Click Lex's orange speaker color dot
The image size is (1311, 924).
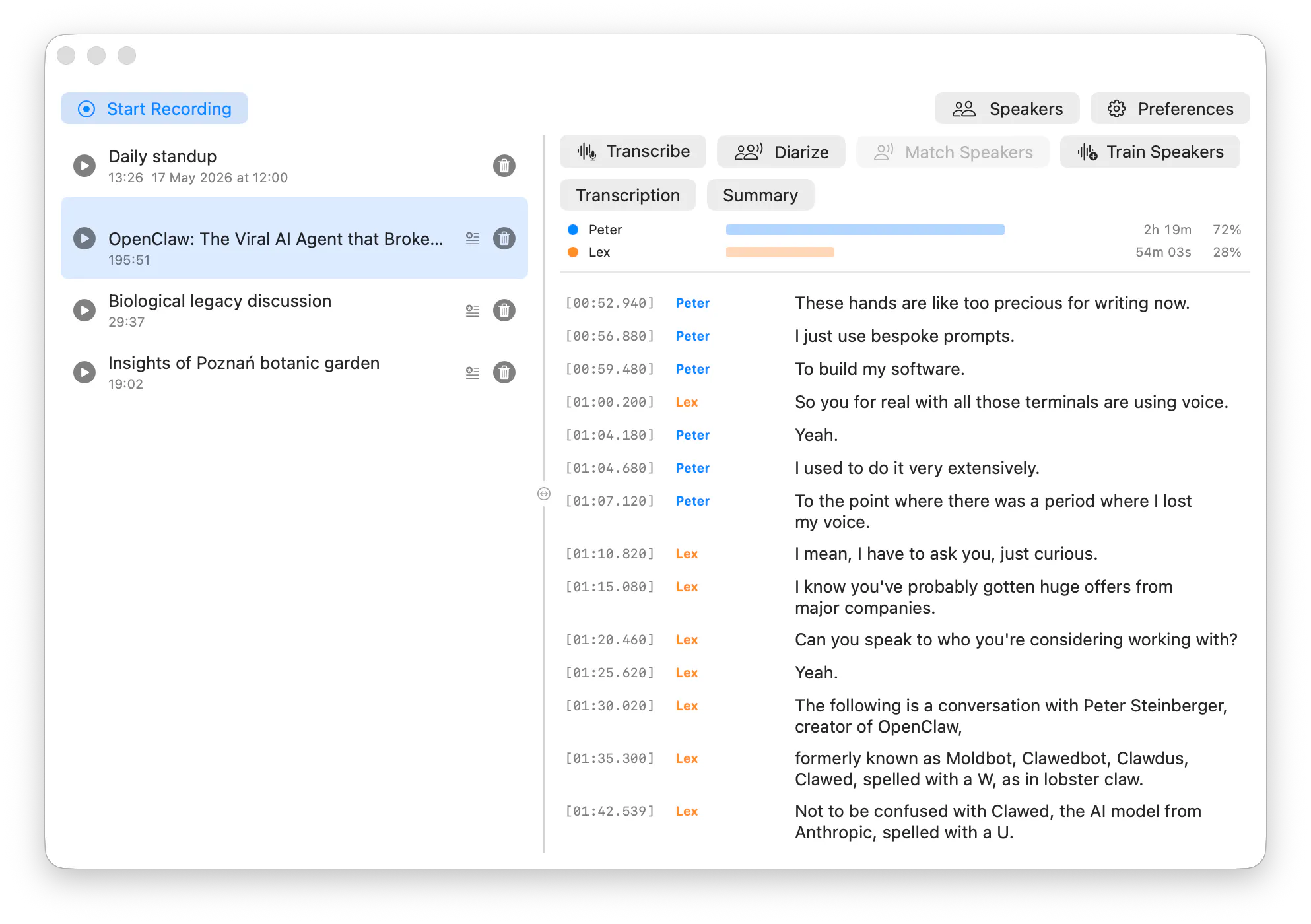coord(573,252)
